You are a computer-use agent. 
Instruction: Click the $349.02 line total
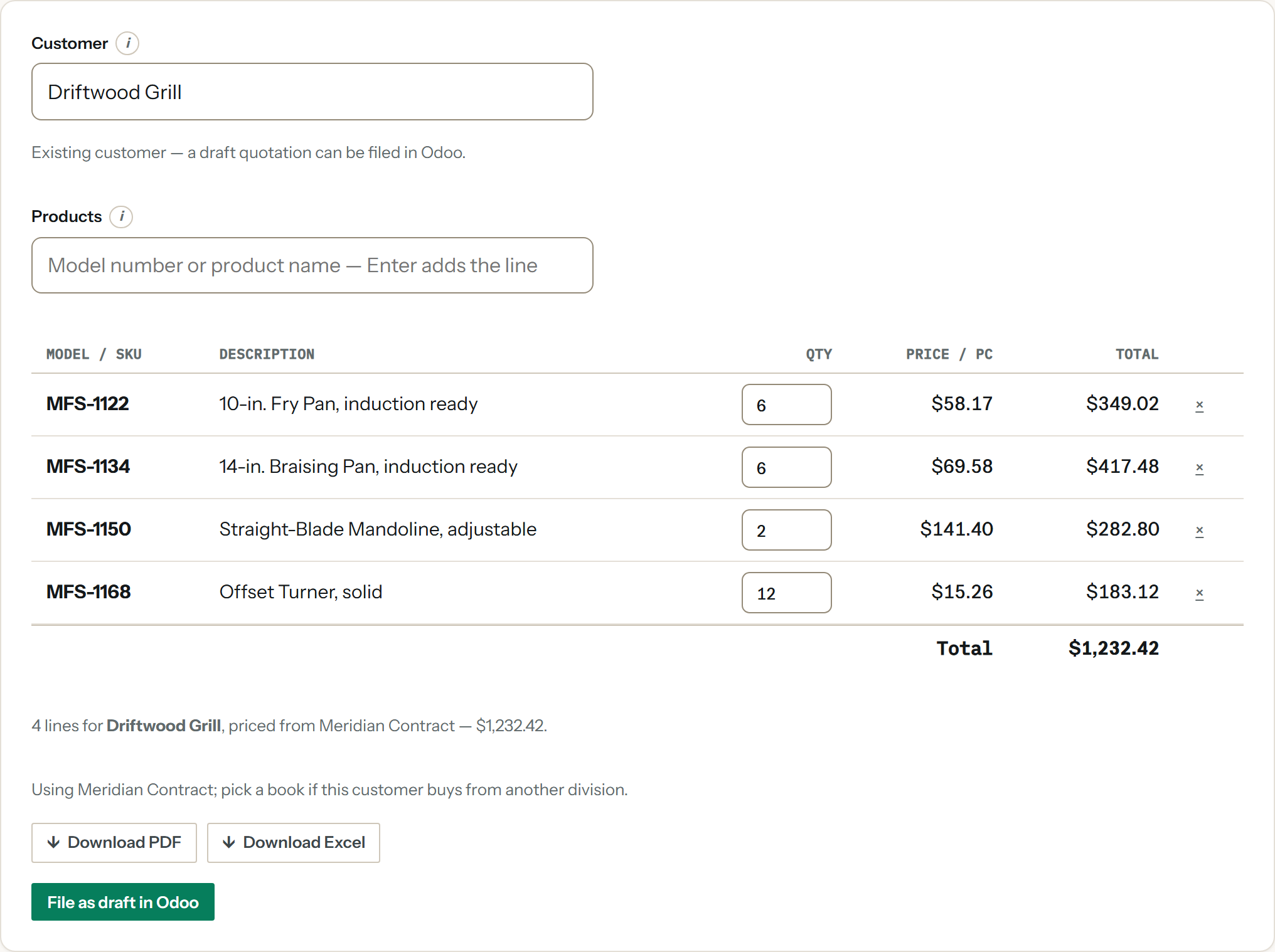pos(1123,404)
